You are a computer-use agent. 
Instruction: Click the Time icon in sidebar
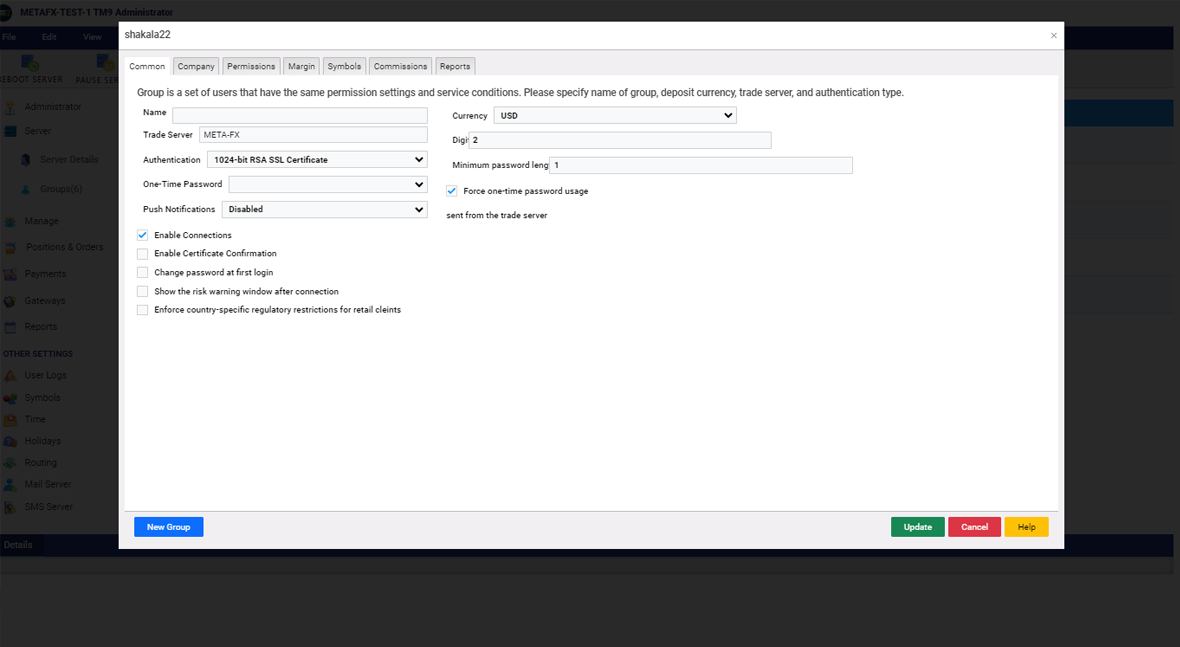pos(11,419)
